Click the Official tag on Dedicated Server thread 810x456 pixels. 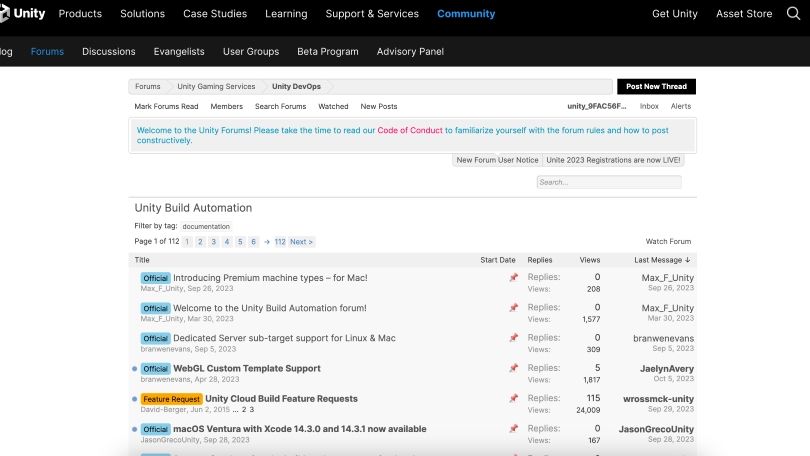pyautogui.click(x=155, y=338)
